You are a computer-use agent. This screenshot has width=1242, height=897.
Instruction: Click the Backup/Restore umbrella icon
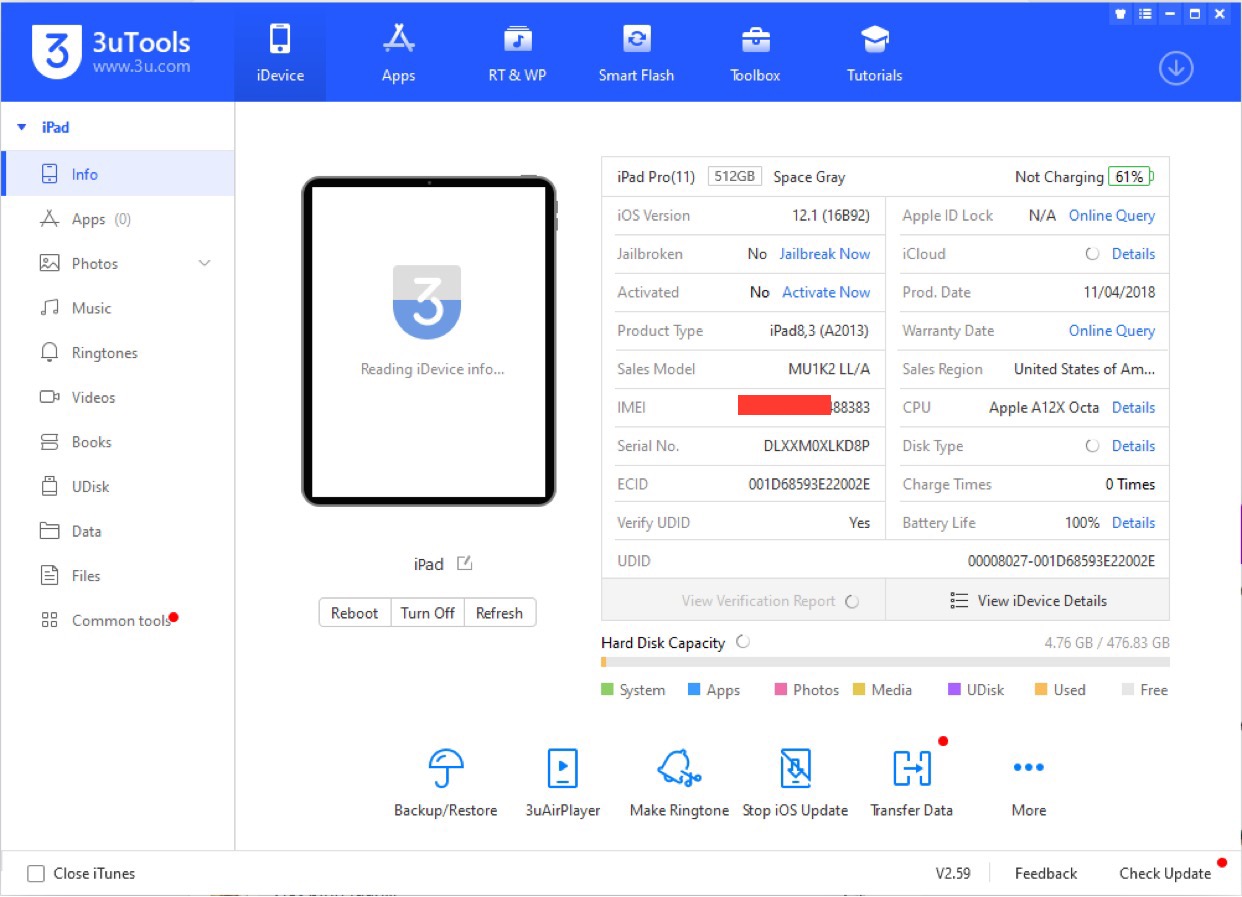coord(445,768)
